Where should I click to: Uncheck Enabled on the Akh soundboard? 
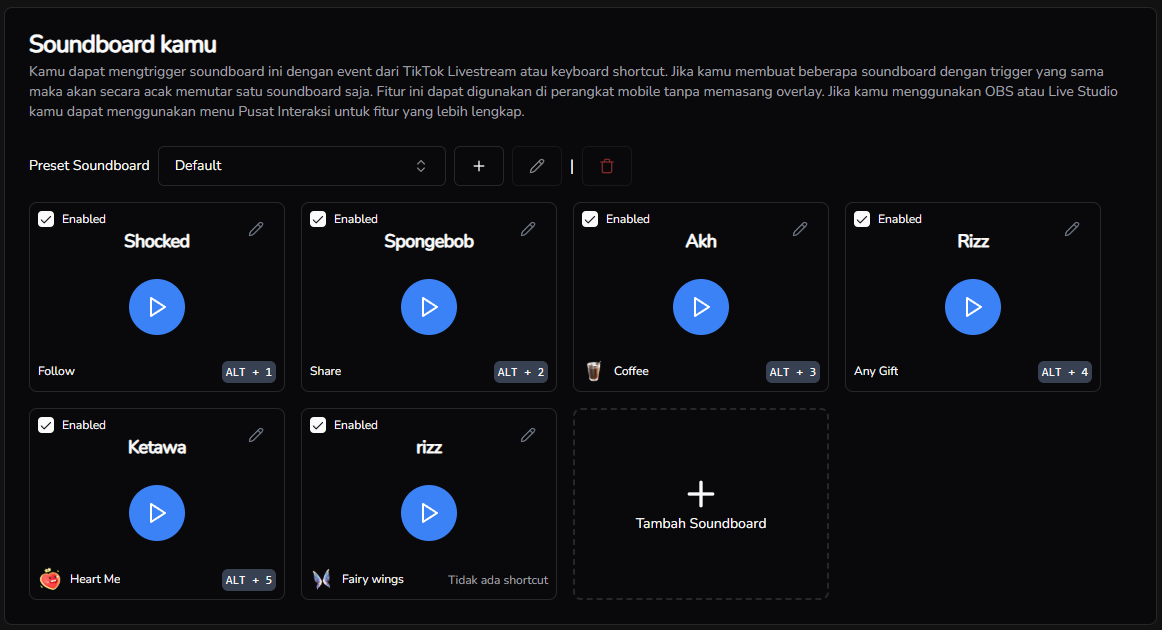point(590,219)
